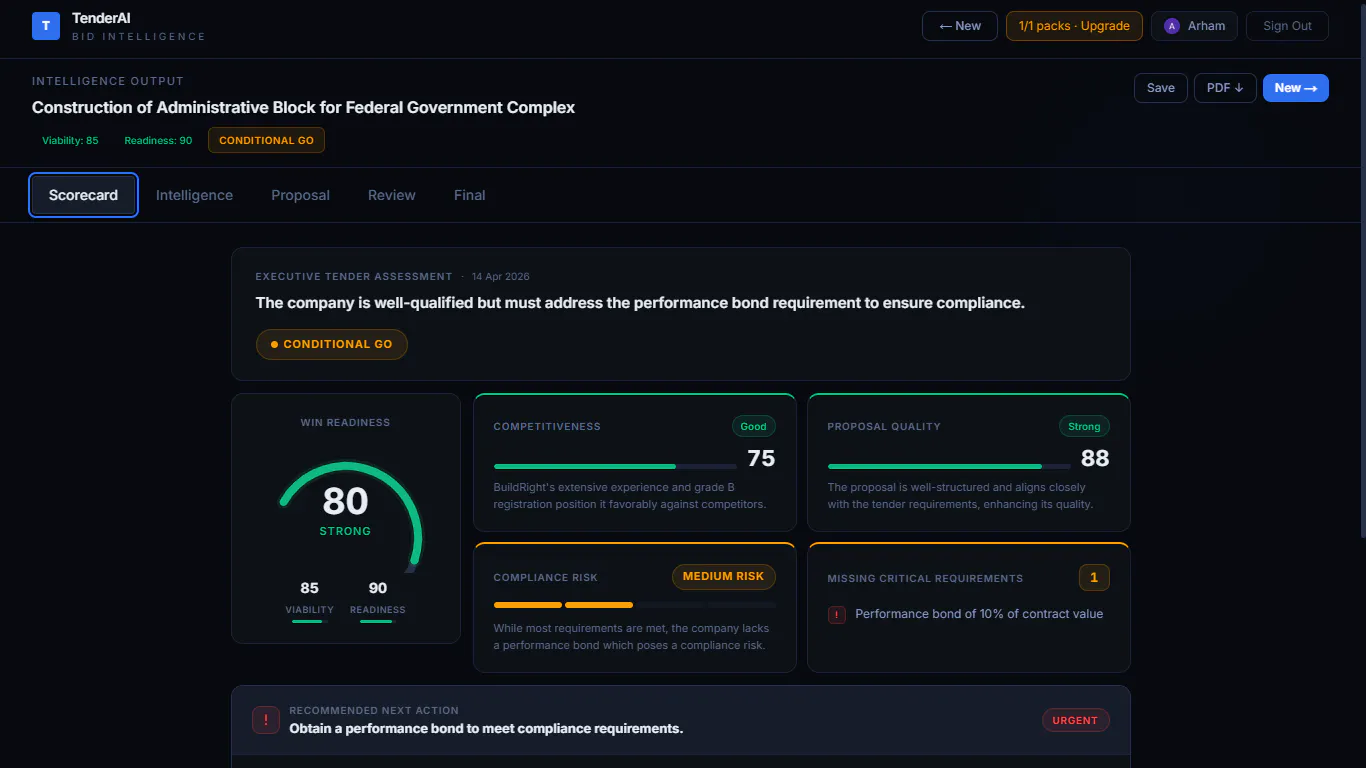Image resolution: width=1366 pixels, height=768 pixels.
Task: Go to the Review tab
Action: pyautogui.click(x=392, y=195)
